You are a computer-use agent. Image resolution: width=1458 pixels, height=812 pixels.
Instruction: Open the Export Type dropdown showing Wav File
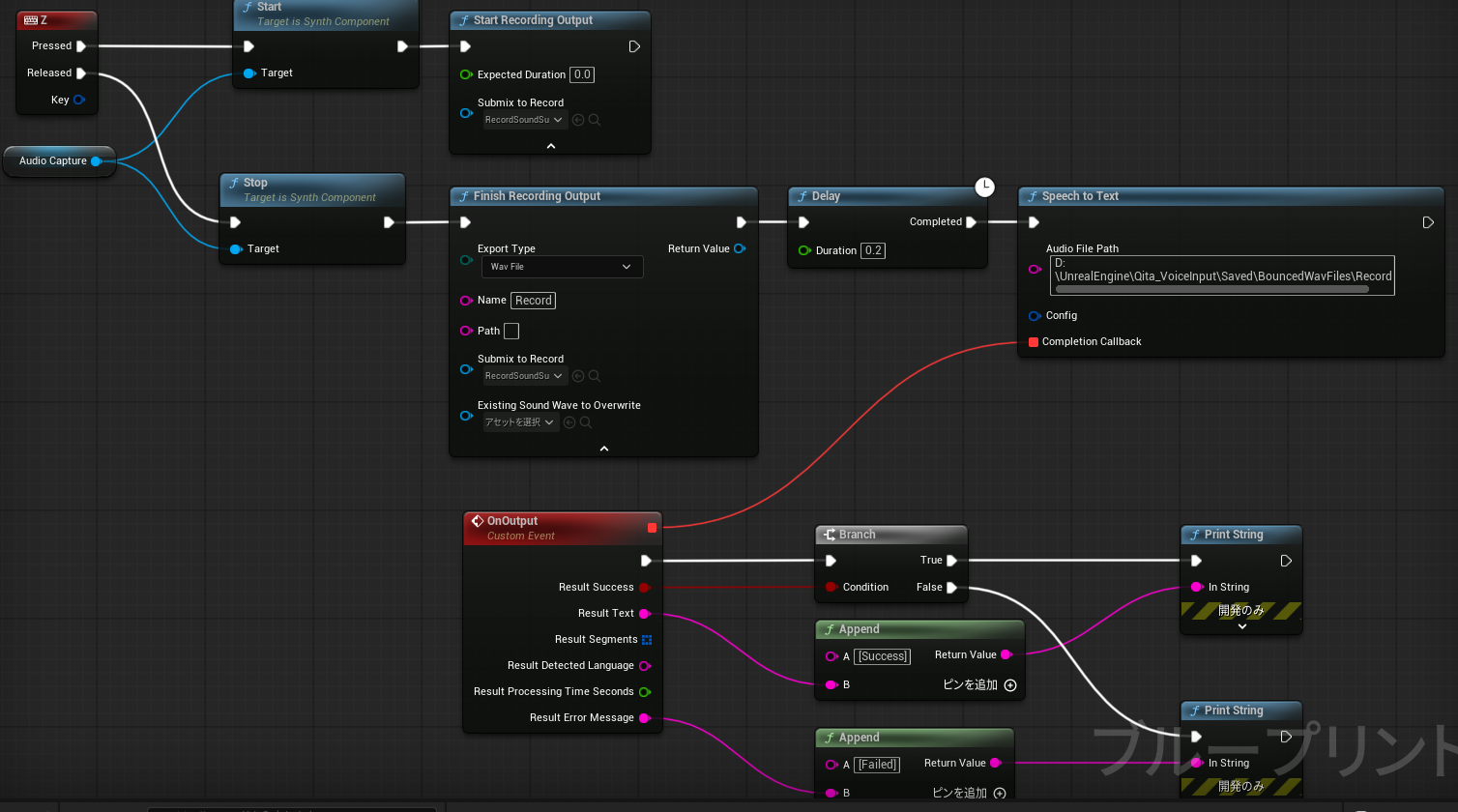pos(561,266)
